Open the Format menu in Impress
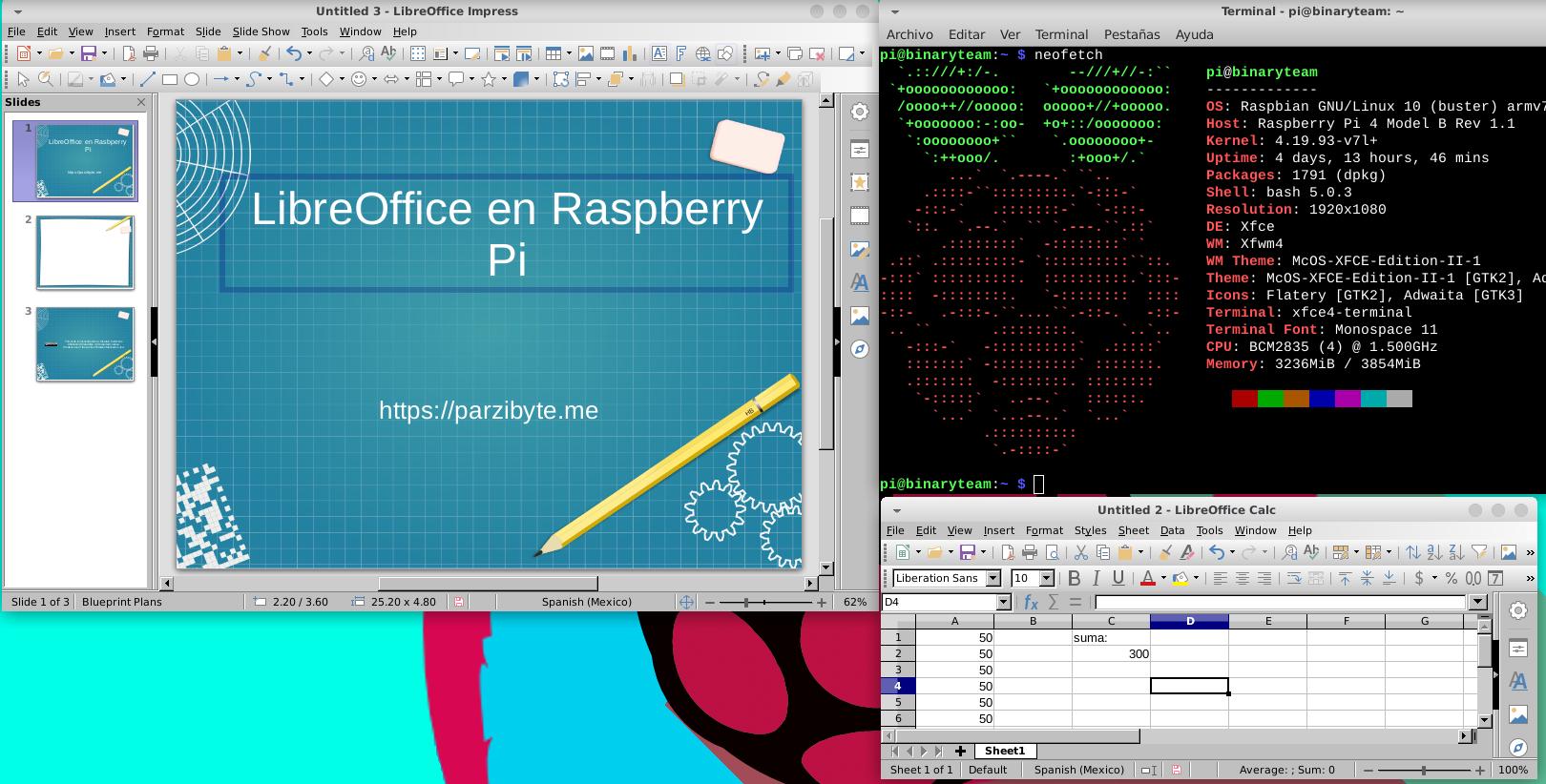Image resolution: width=1546 pixels, height=784 pixels. [x=165, y=31]
